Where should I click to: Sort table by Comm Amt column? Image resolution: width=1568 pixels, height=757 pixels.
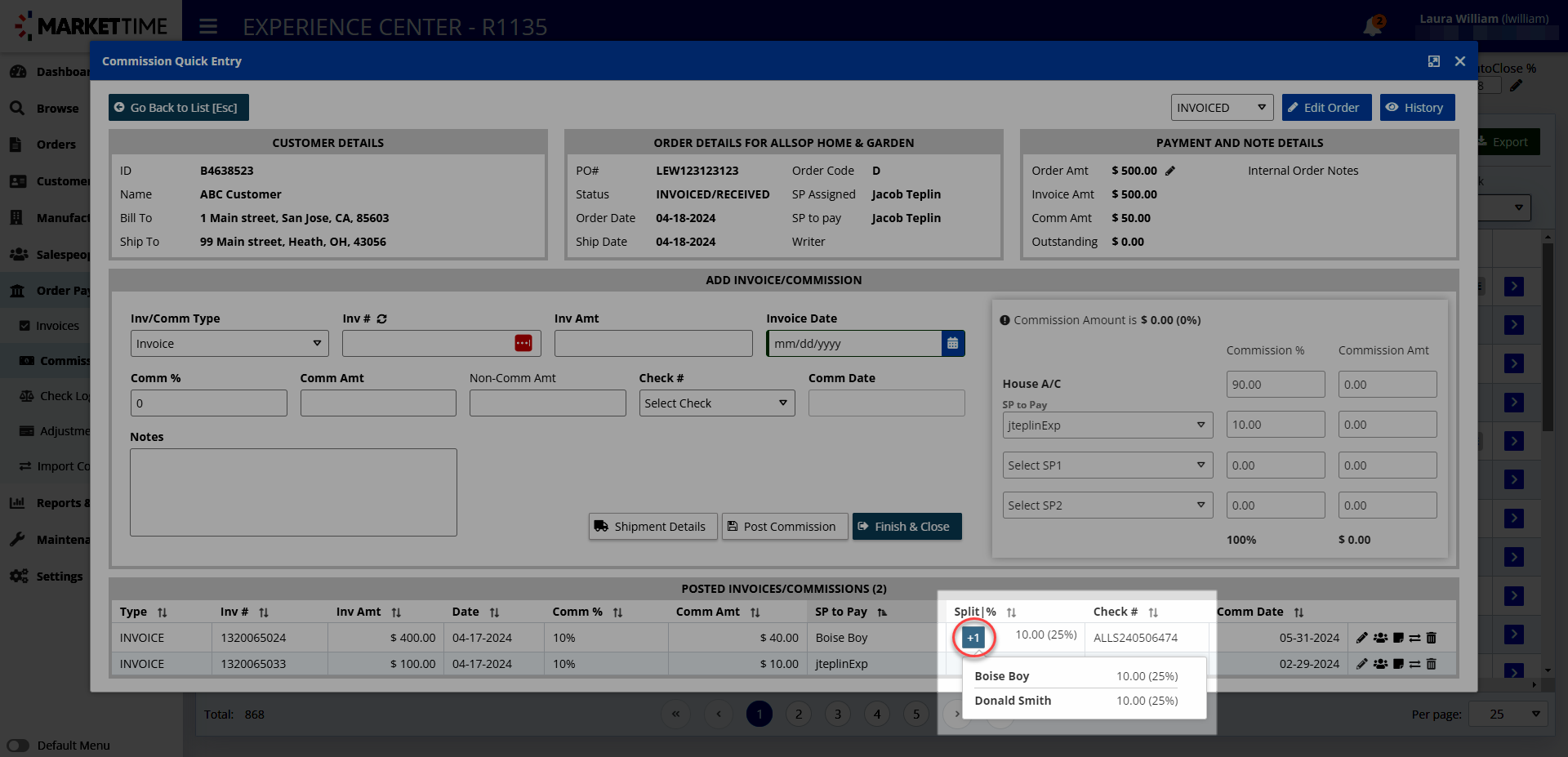pyautogui.click(x=755, y=612)
